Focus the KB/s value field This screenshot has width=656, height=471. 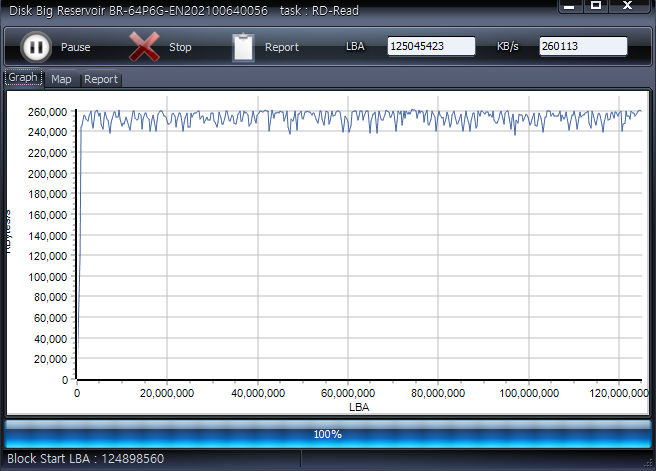[x=583, y=47]
